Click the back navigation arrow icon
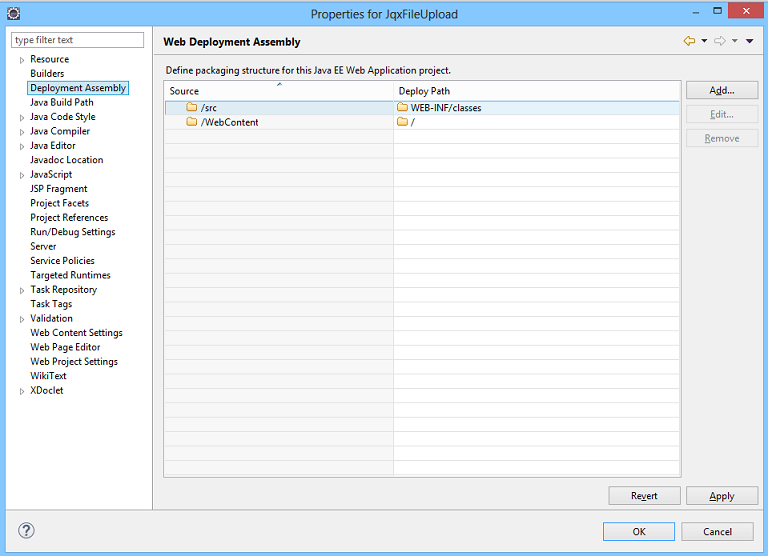The image size is (768, 556). 689,41
